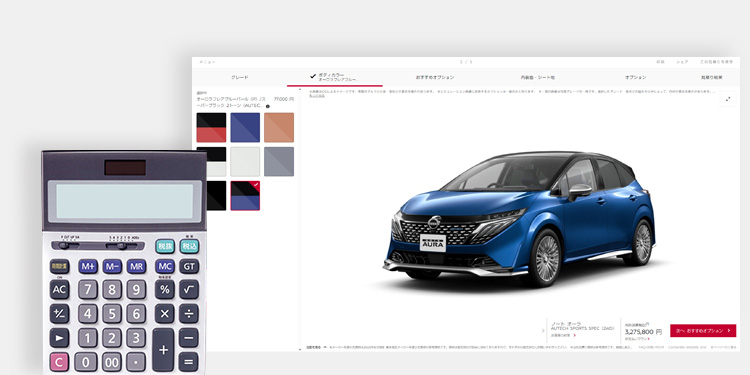
Task: Go to the 内装色・シート地 tab
Action: coord(538,77)
